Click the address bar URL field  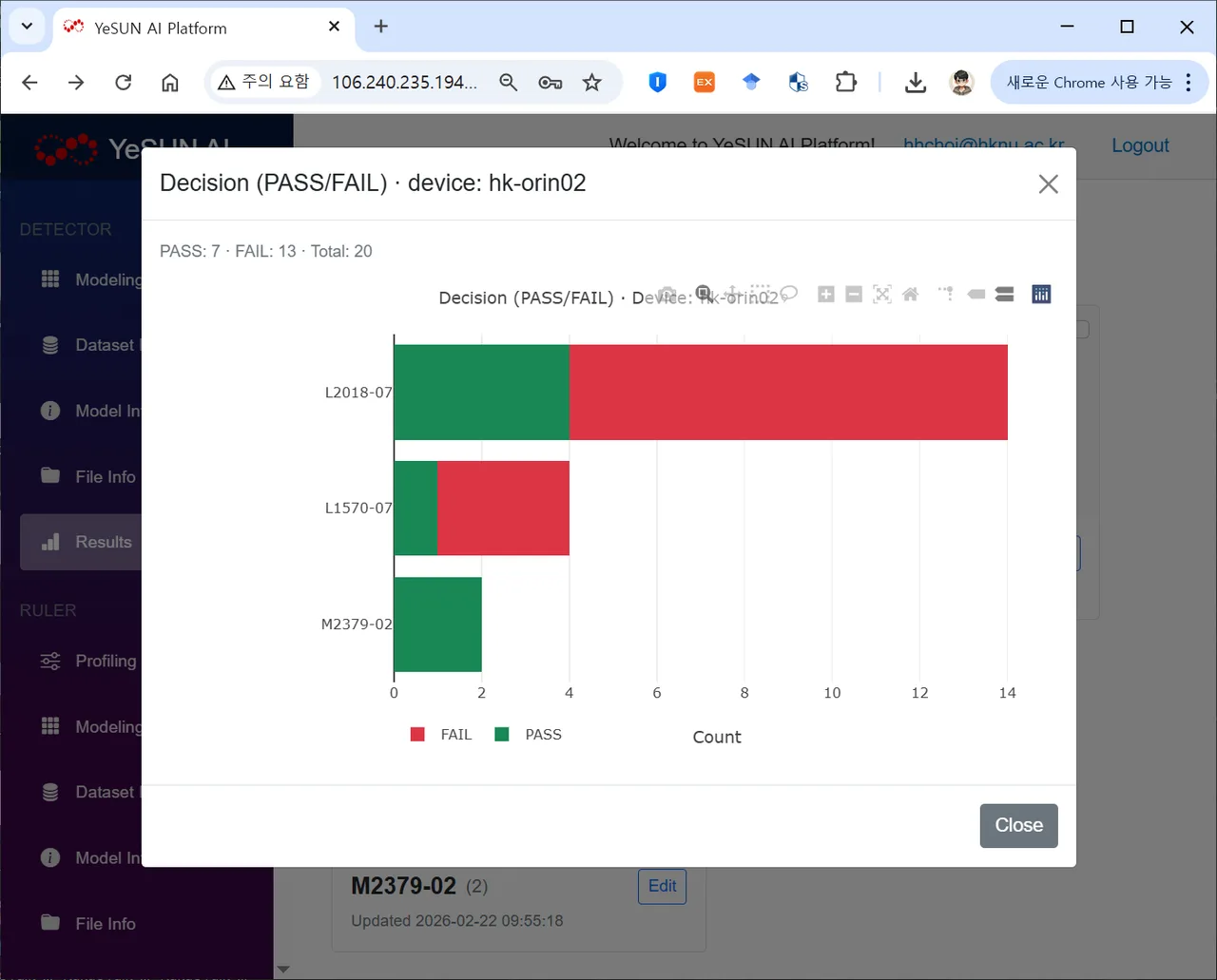pyautogui.click(x=404, y=83)
